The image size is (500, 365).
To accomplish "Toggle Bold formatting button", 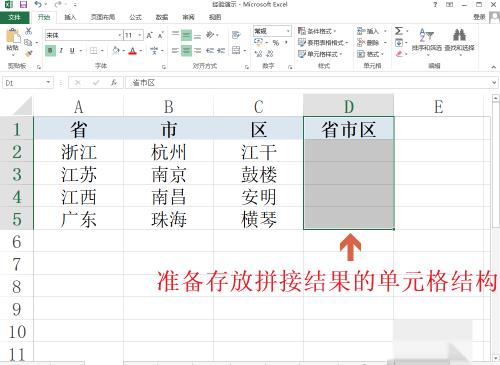I will (x=50, y=51).
